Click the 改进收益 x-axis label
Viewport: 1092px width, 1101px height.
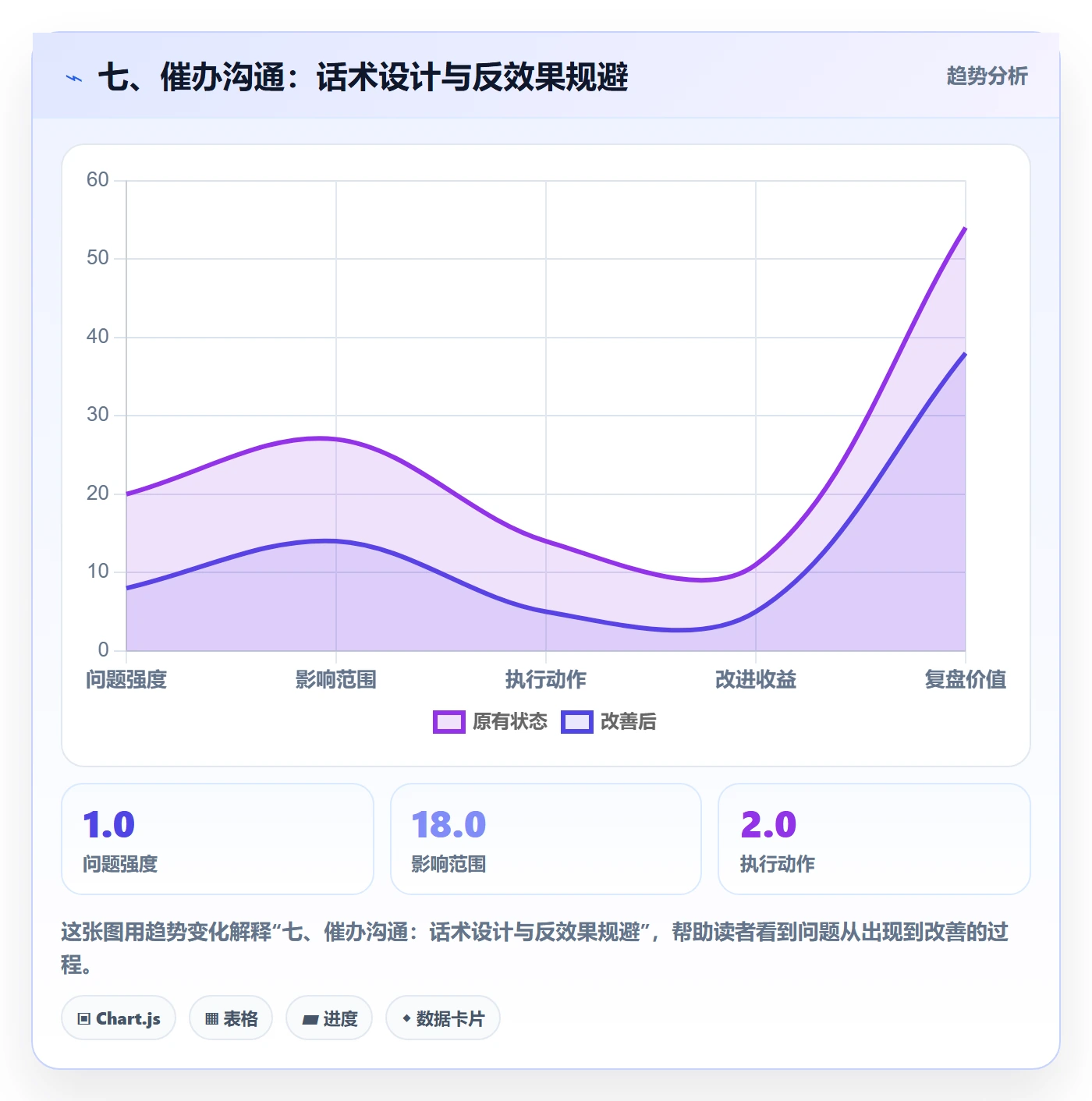756,680
